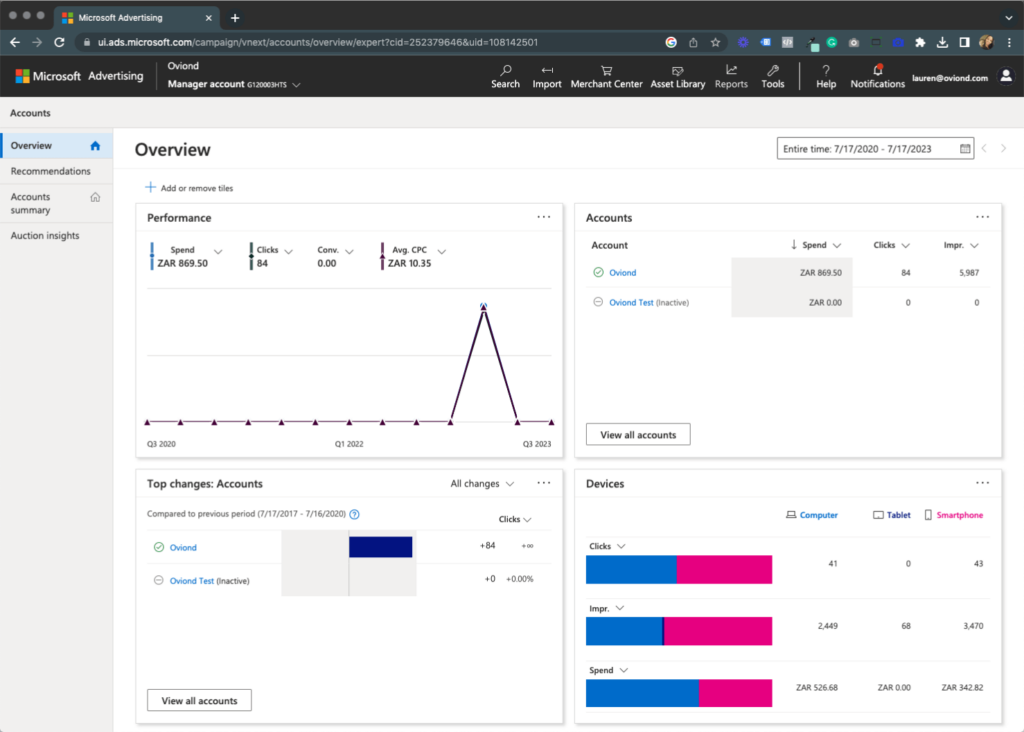This screenshot has height=732, width=1024.
Task: Click the home icon beside Overview
Action: [95, 146]
